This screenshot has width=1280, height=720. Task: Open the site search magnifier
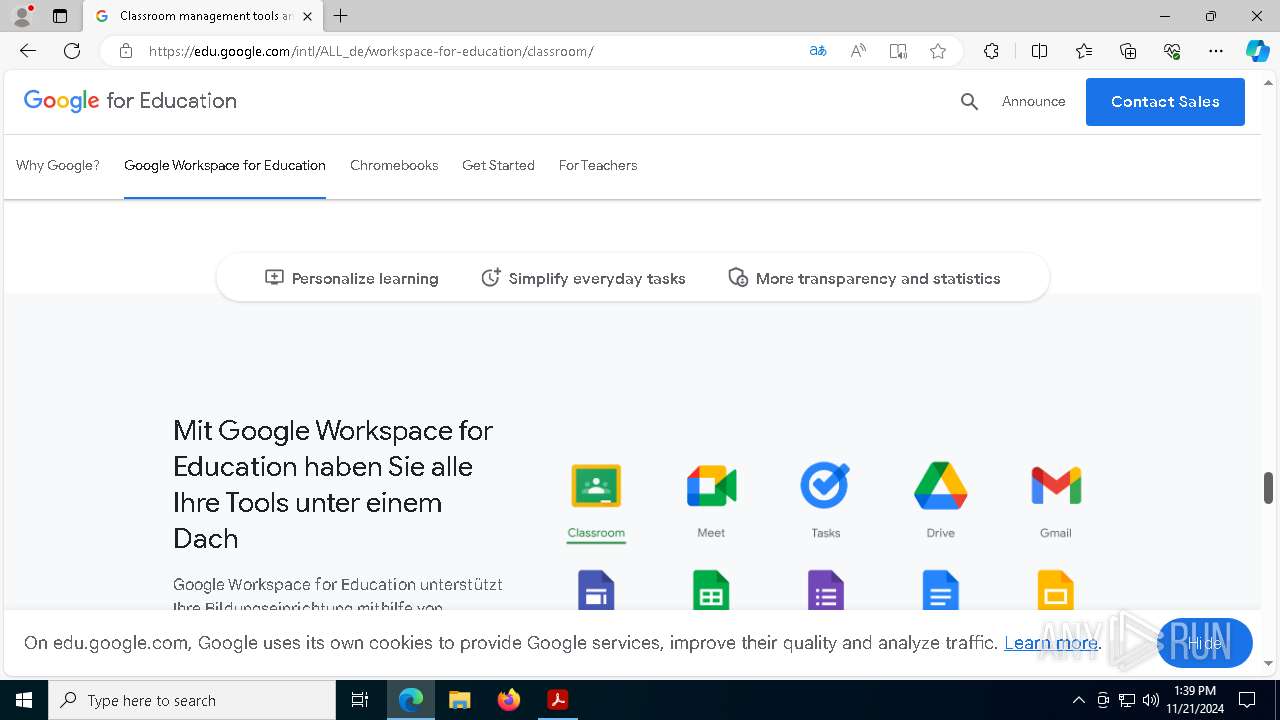[x=969, y=101]
